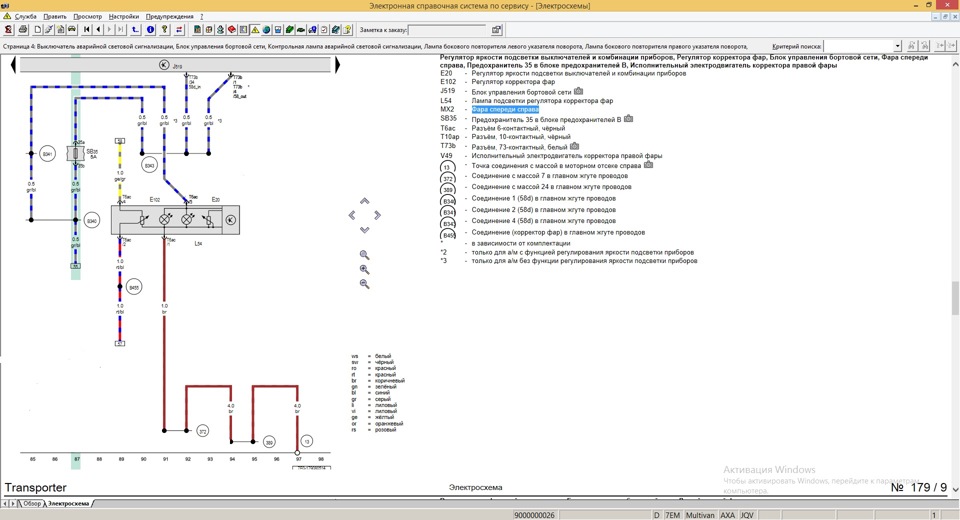Open the Просмотр menu

88,17
